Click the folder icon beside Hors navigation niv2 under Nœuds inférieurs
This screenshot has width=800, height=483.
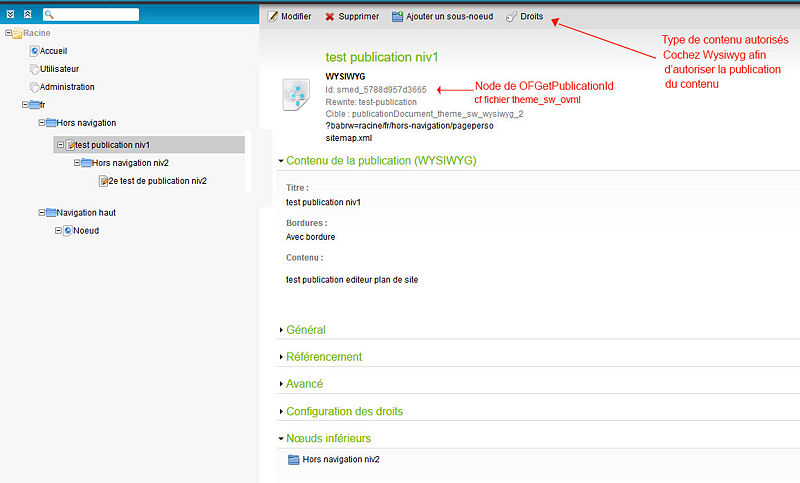293,460
